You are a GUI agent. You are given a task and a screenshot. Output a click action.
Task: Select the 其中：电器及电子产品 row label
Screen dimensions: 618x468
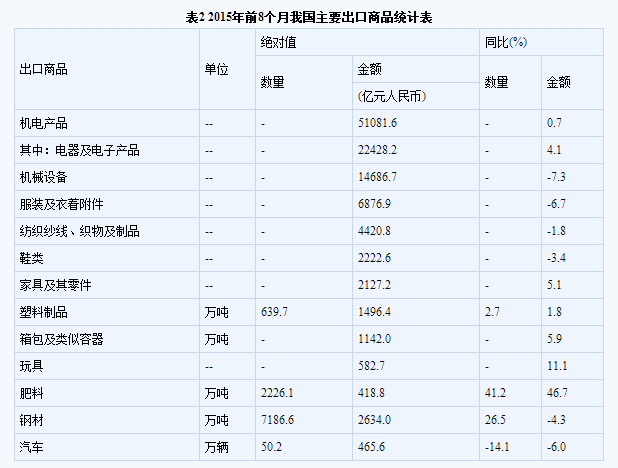tap(80, 150)
